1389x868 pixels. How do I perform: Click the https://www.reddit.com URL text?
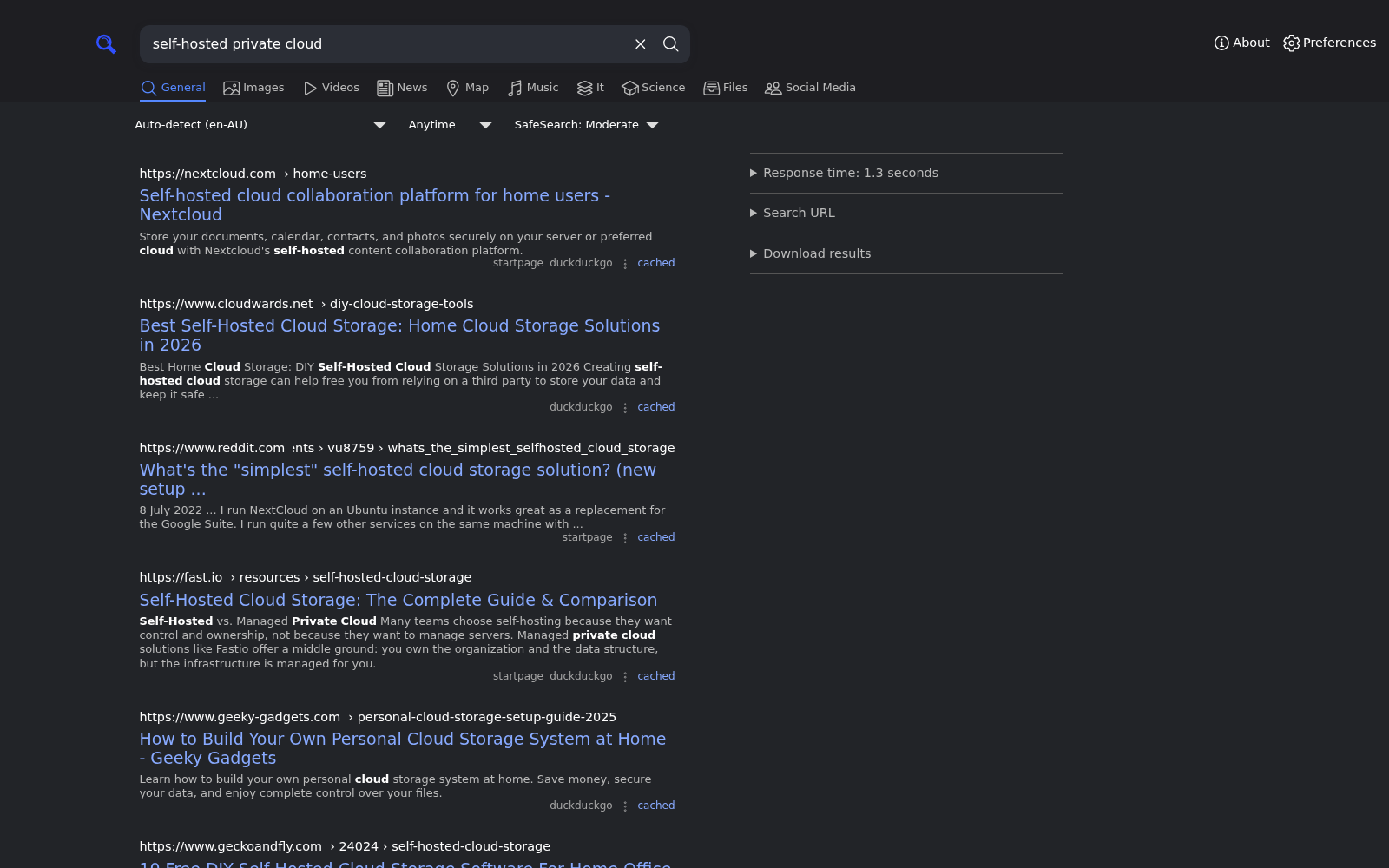coord(212,448)
